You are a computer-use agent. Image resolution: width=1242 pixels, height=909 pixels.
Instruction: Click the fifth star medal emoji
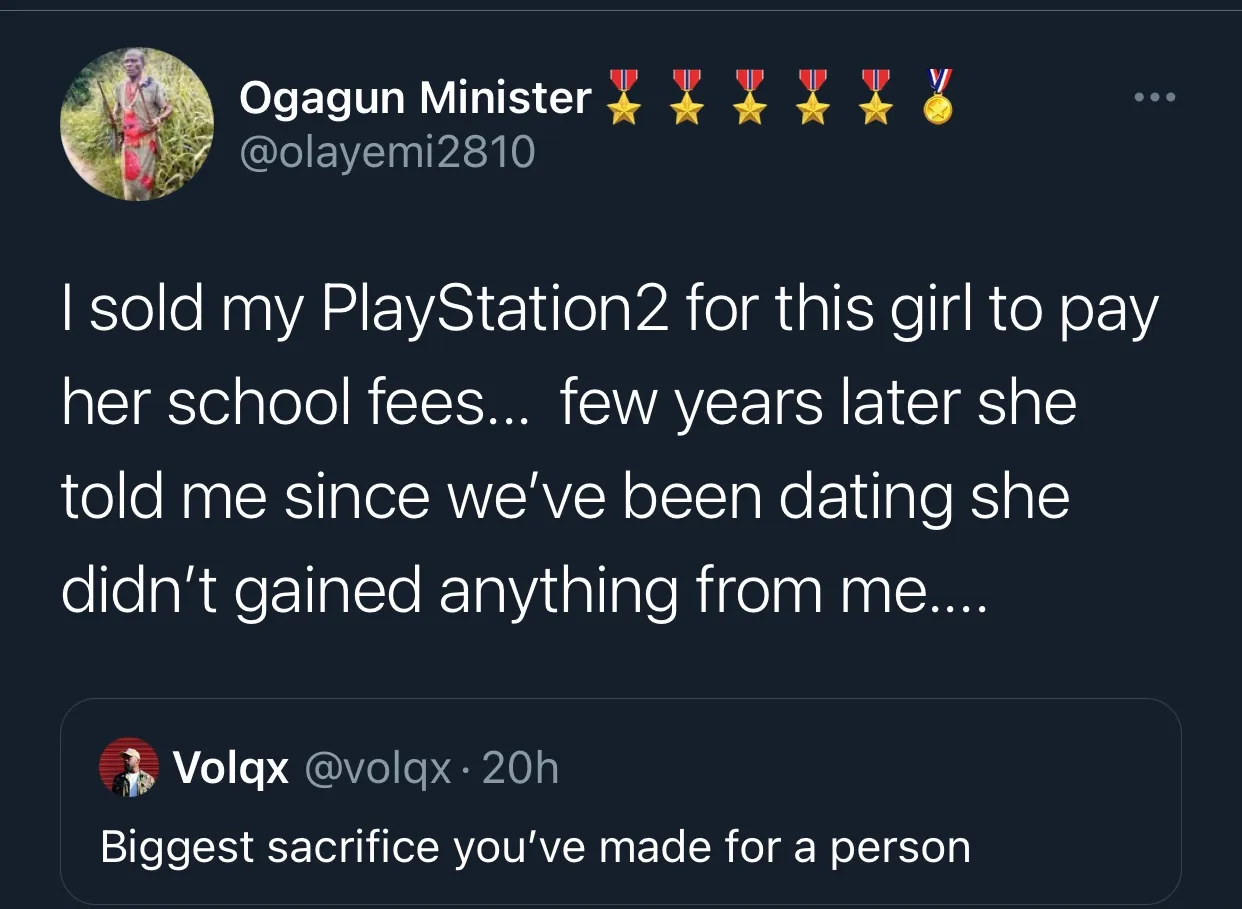pyautogui.click(x=876, y=97)
